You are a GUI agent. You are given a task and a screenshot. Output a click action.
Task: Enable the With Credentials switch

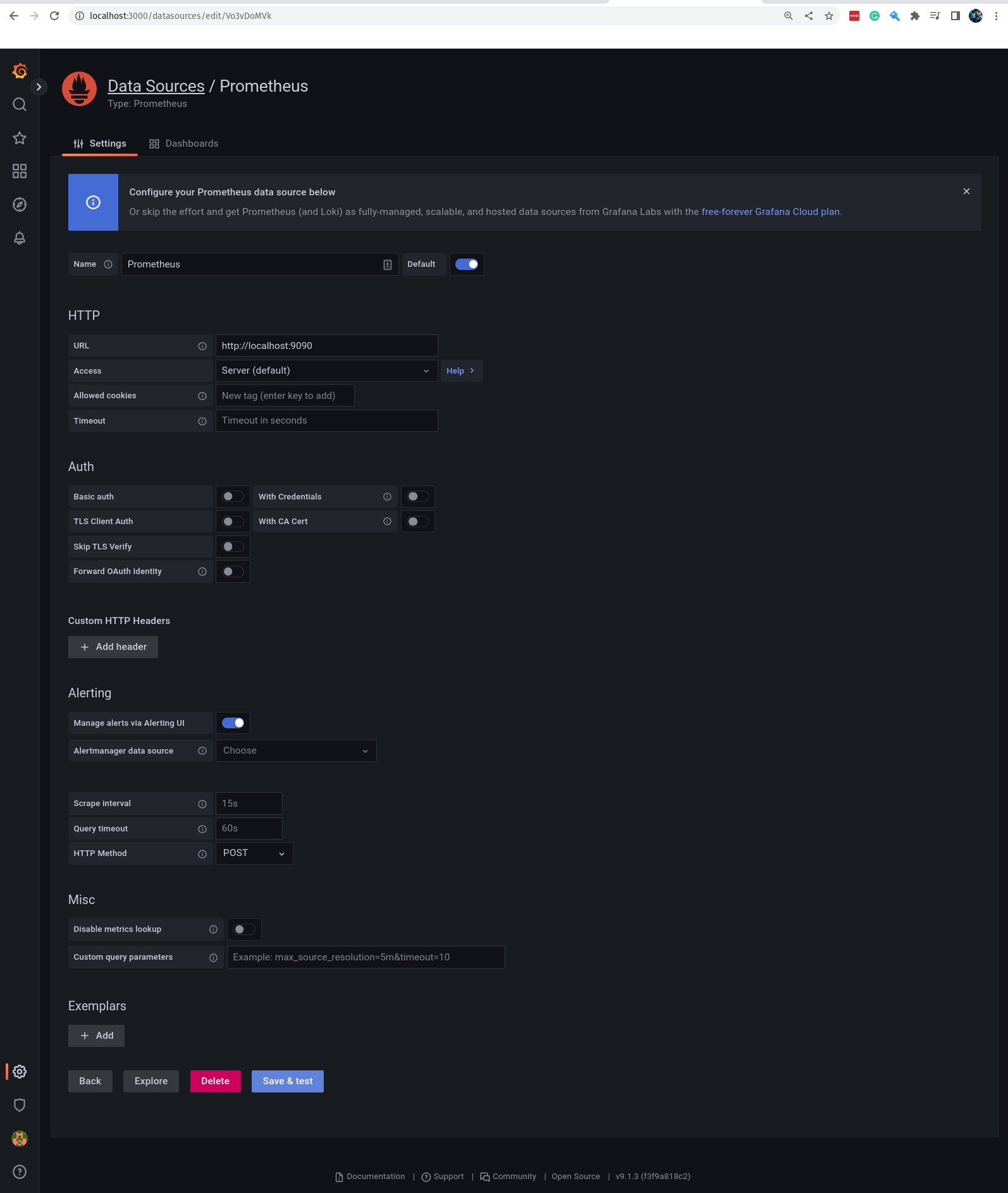point(417,497)
